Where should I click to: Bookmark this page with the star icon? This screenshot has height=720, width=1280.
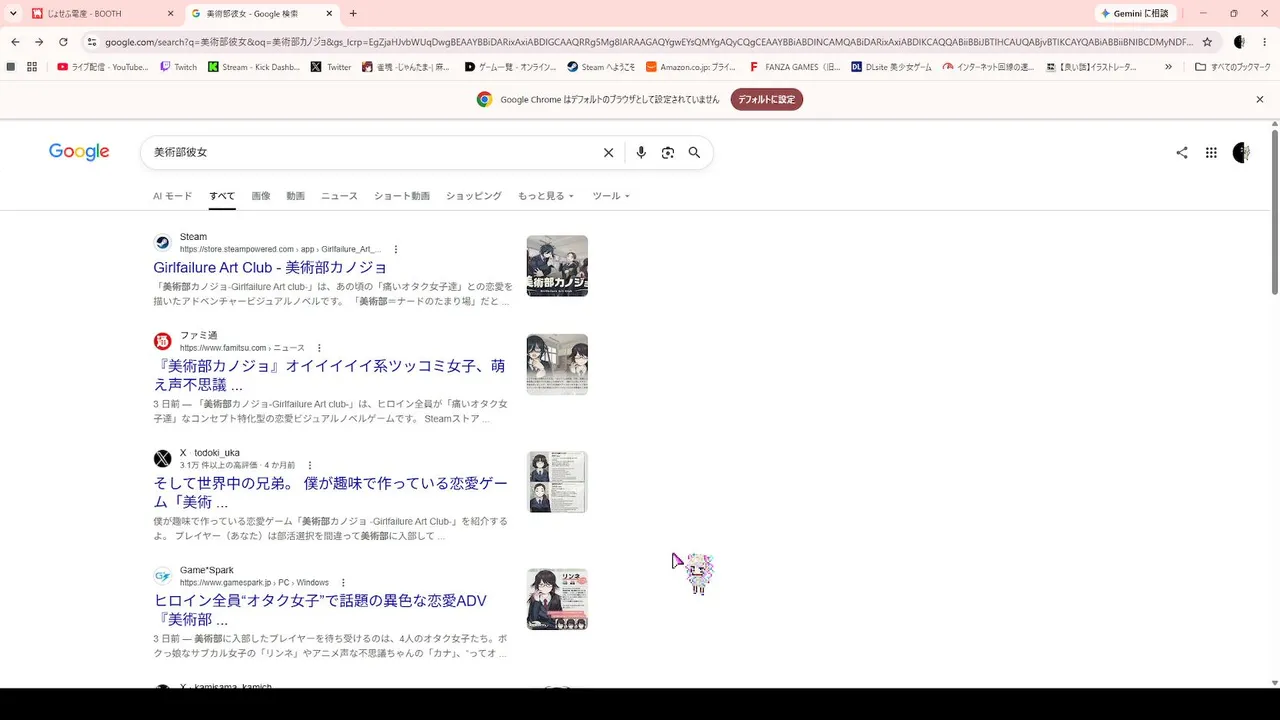[1207, 42]
